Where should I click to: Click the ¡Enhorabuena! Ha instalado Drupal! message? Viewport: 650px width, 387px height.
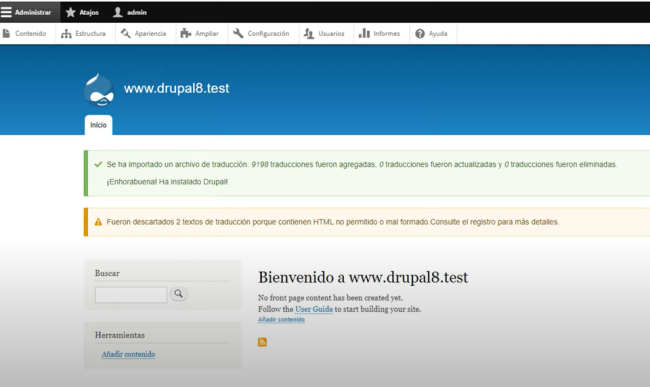[x=167, y=181]
